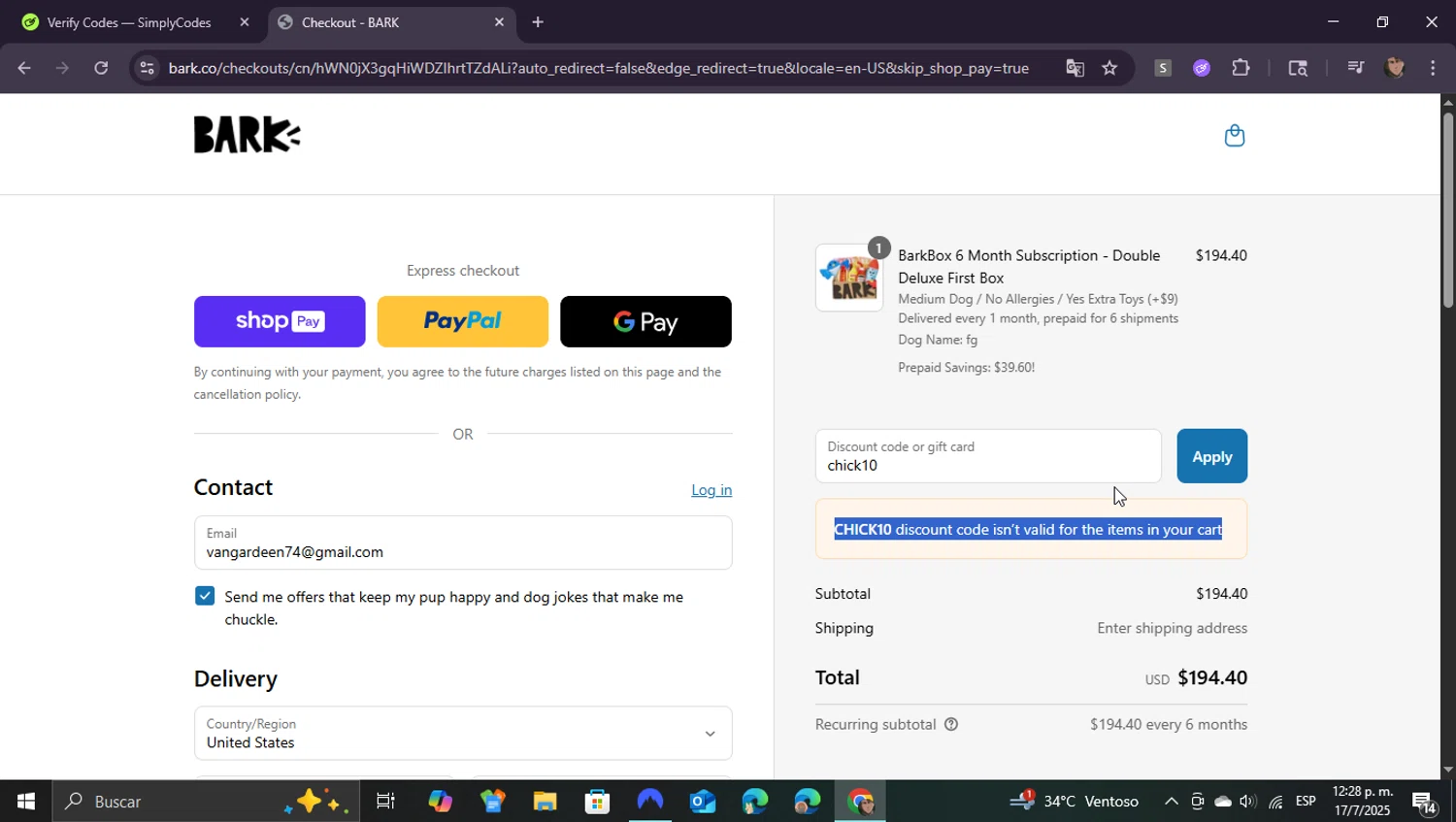Show hidden system tray icons

[x=1171, y=802]
